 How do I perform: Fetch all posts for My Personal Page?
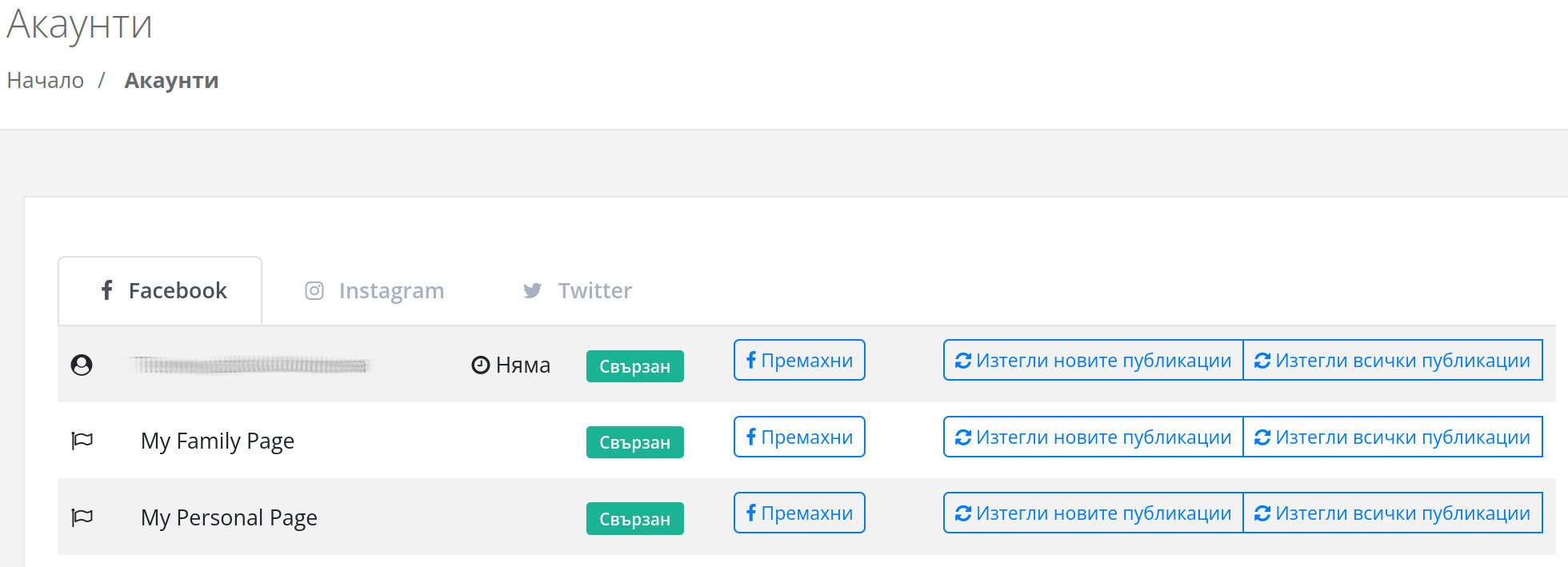(1393, 513)
